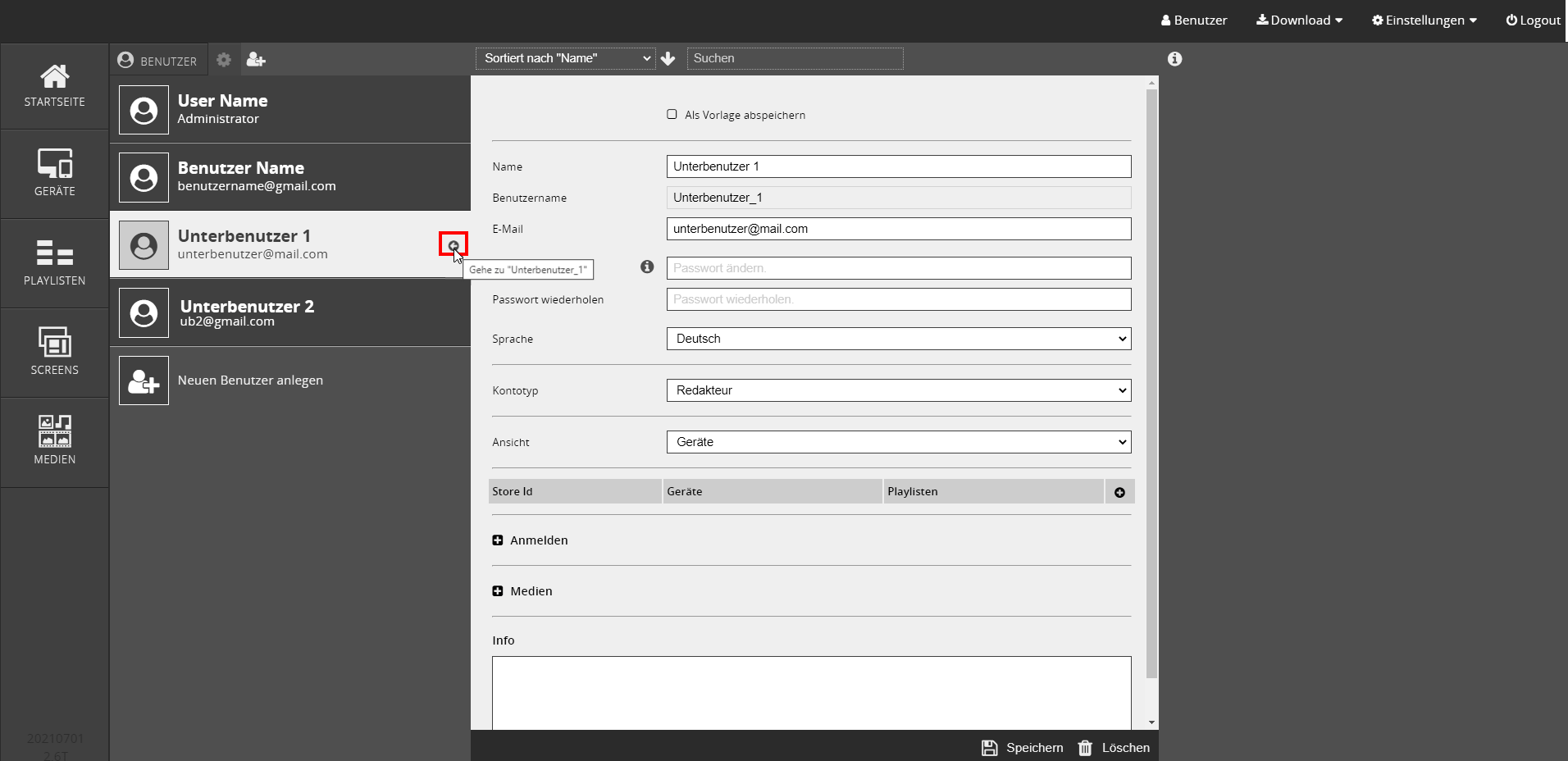Enable the Als Vorlage abspeichern checkbox
The width and height of the screenshot is (1568, 761).
tap(672, 115)
